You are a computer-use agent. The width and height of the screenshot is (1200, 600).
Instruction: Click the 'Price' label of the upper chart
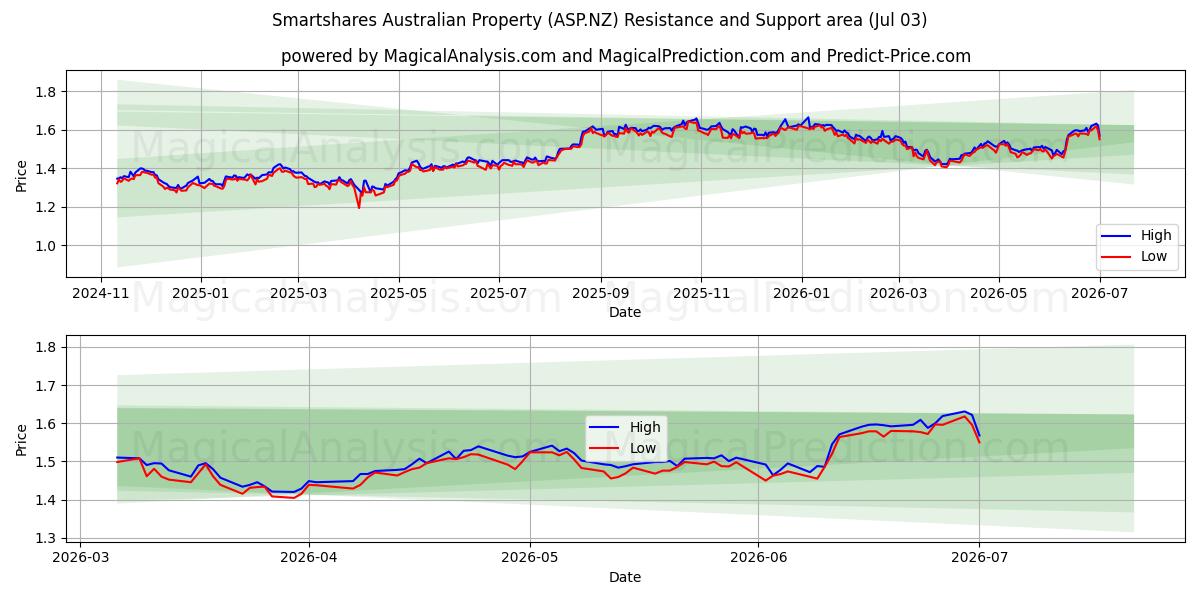[22, 174]
